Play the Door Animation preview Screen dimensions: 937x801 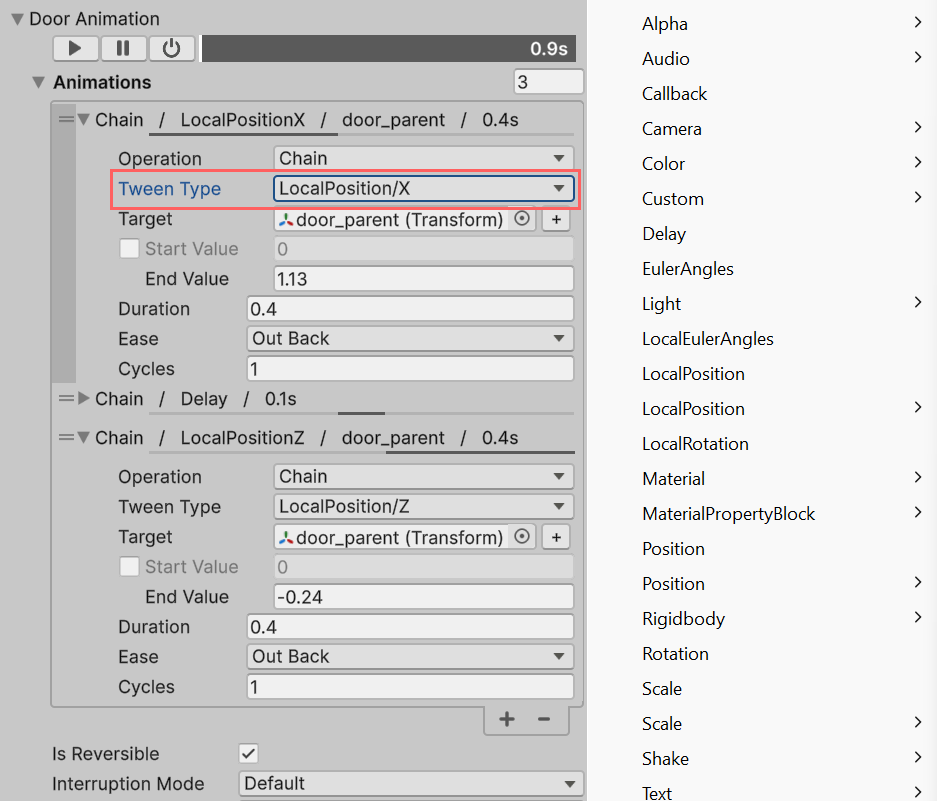click(75, 48)
